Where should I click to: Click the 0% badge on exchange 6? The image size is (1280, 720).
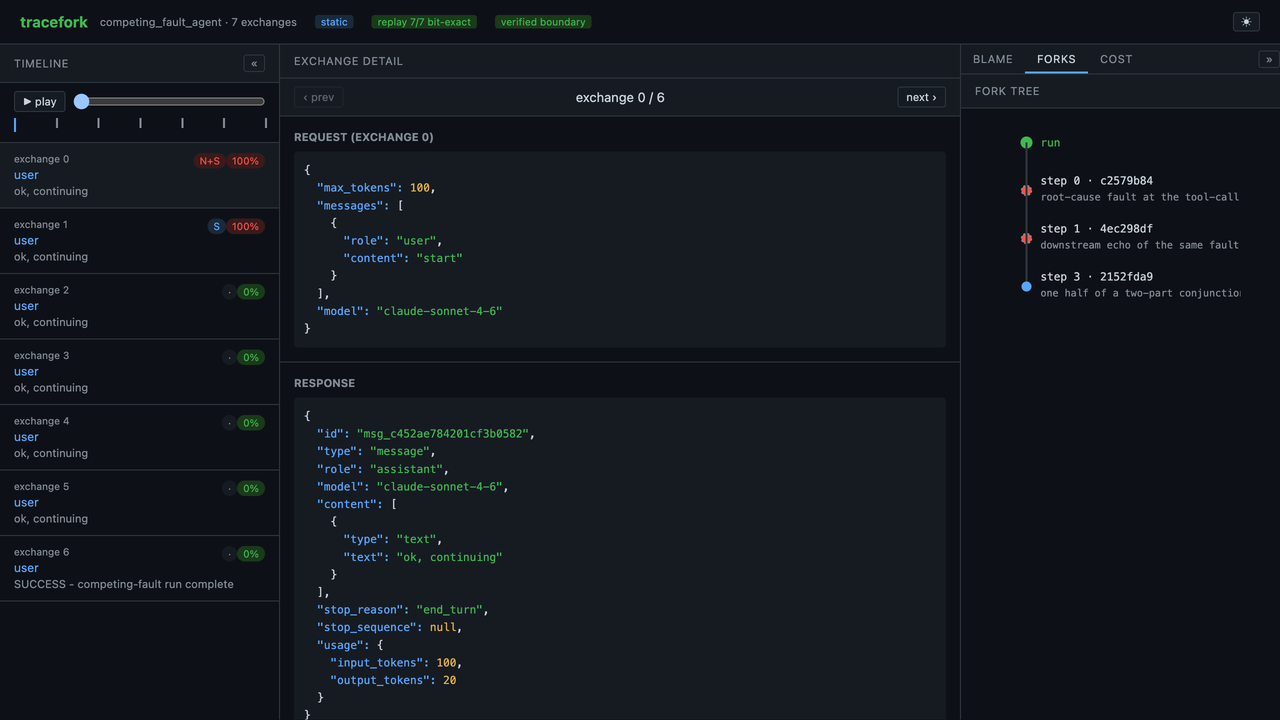(x=251, y=554)
